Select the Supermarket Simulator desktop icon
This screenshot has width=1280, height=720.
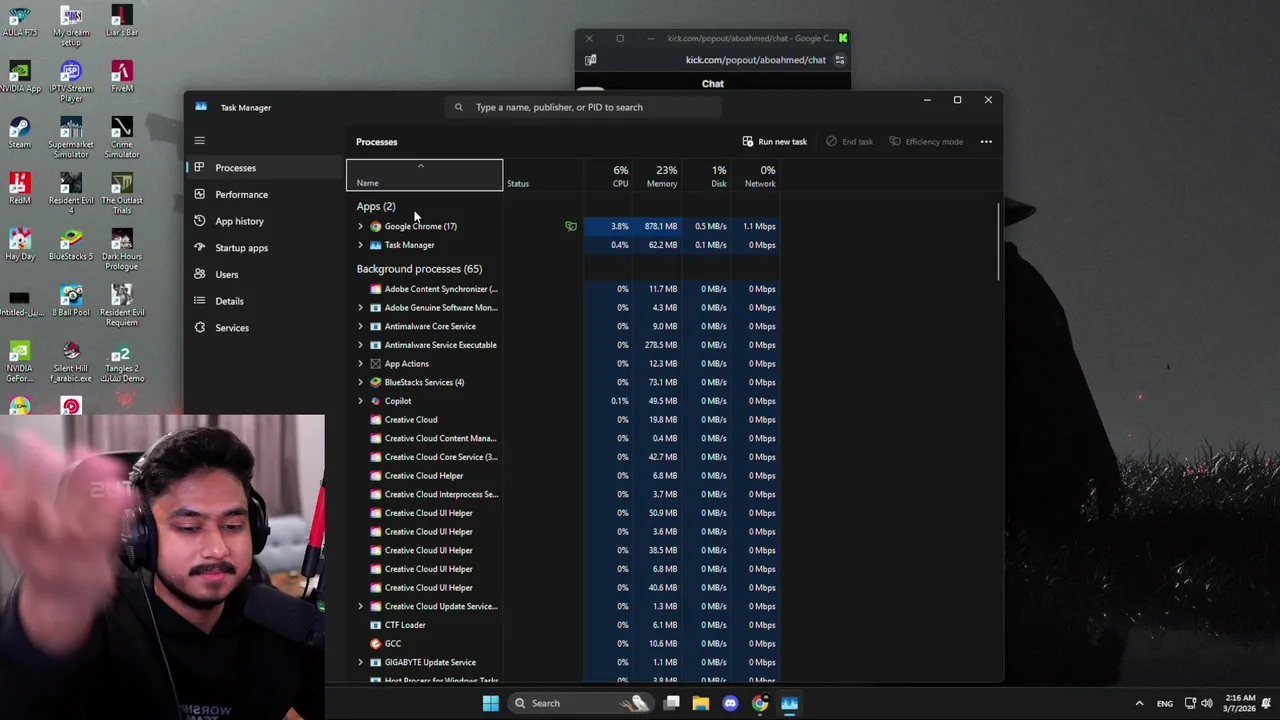(70, 137)
